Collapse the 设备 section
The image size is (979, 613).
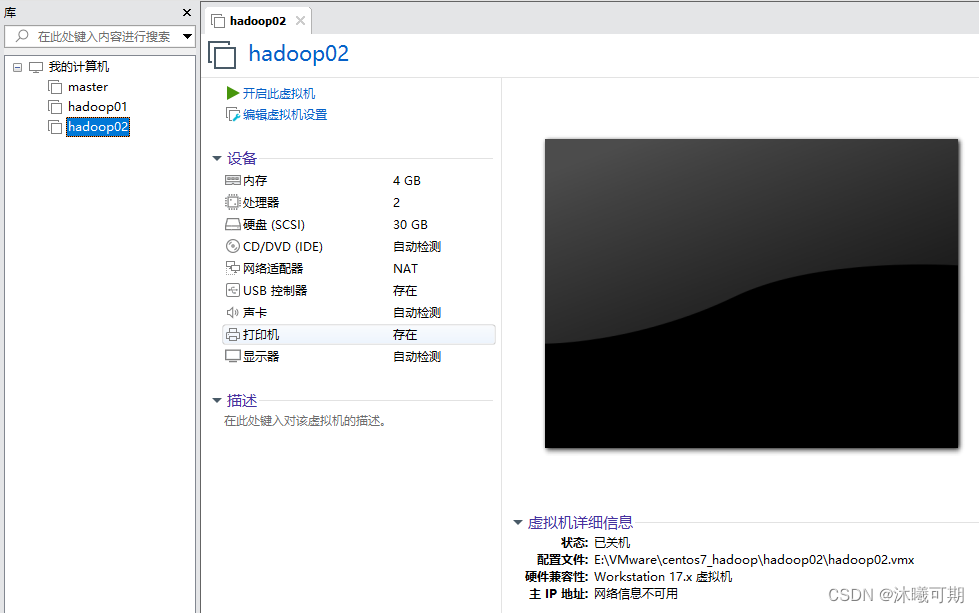coord(216,157)
